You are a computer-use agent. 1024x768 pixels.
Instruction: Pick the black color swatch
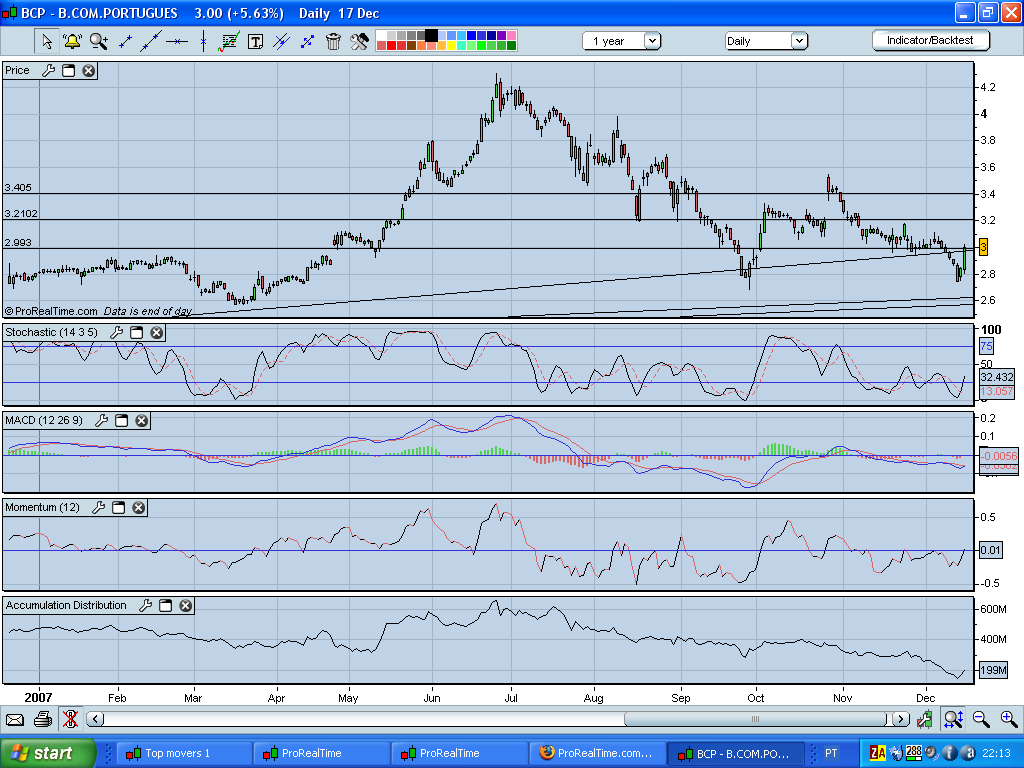(x=431, y=36)
